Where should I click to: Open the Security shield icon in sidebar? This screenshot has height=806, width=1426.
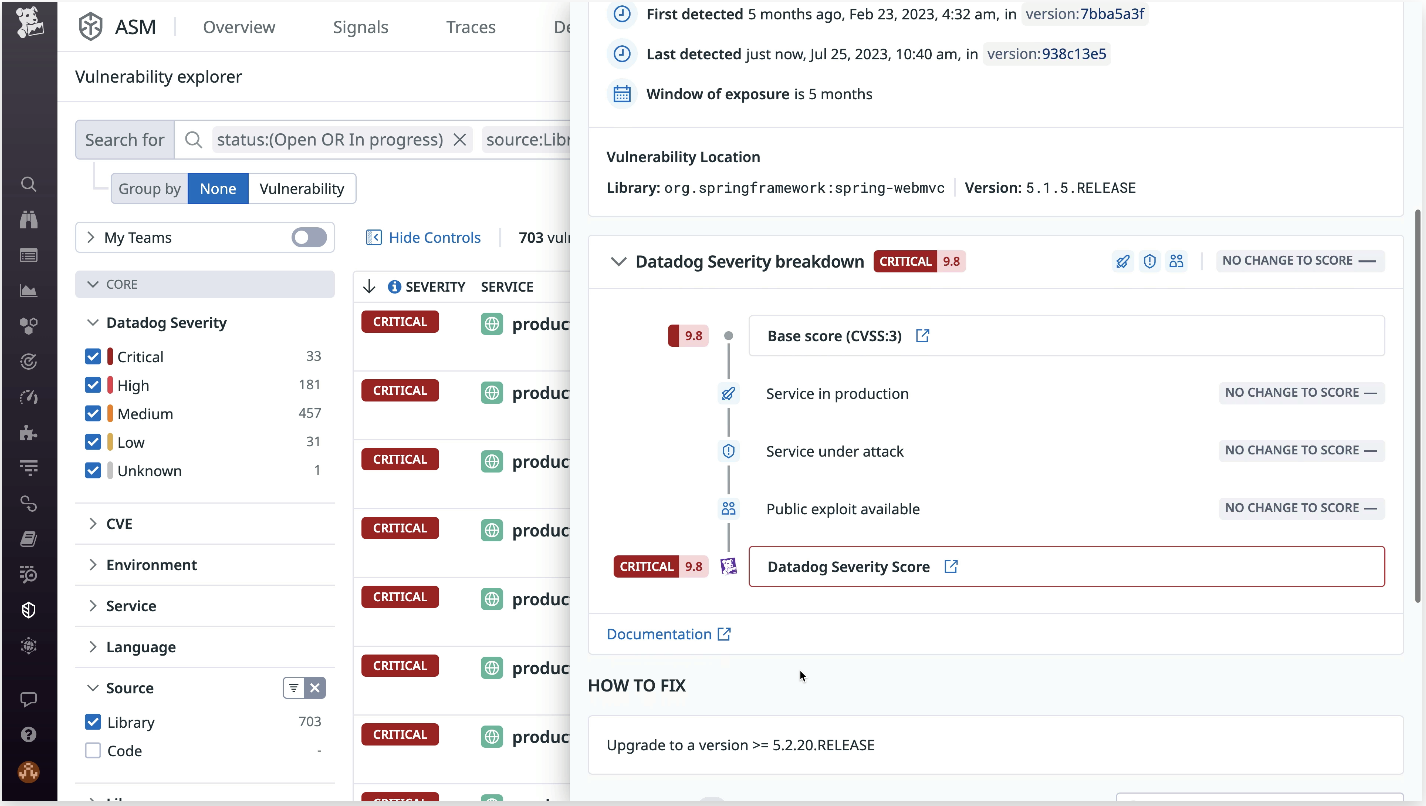coord(29,610)
